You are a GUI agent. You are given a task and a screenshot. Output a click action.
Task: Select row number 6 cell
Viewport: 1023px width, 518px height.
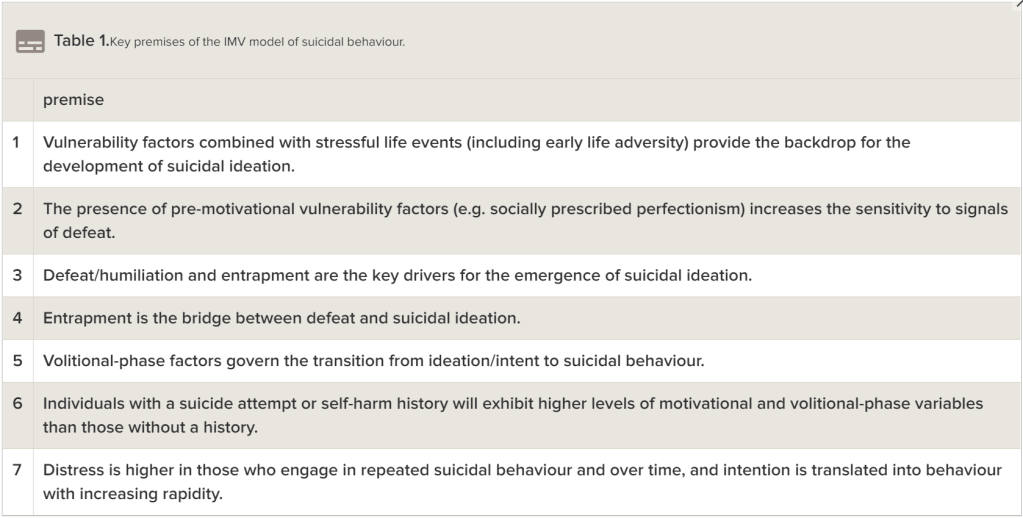[x=17, y=404]
